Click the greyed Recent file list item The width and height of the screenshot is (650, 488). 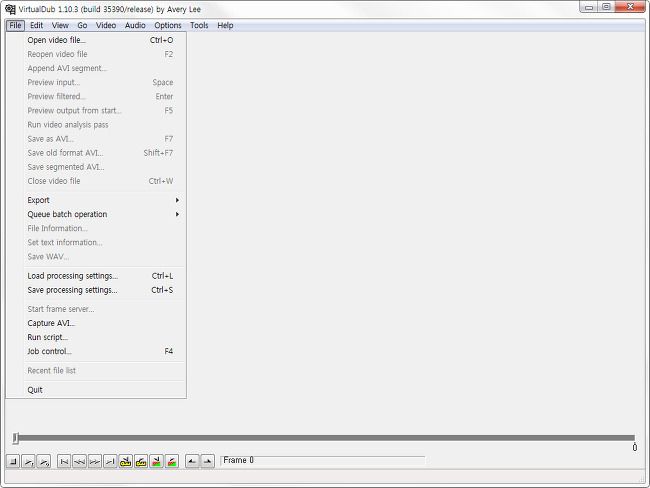click(x=96, y=371)
